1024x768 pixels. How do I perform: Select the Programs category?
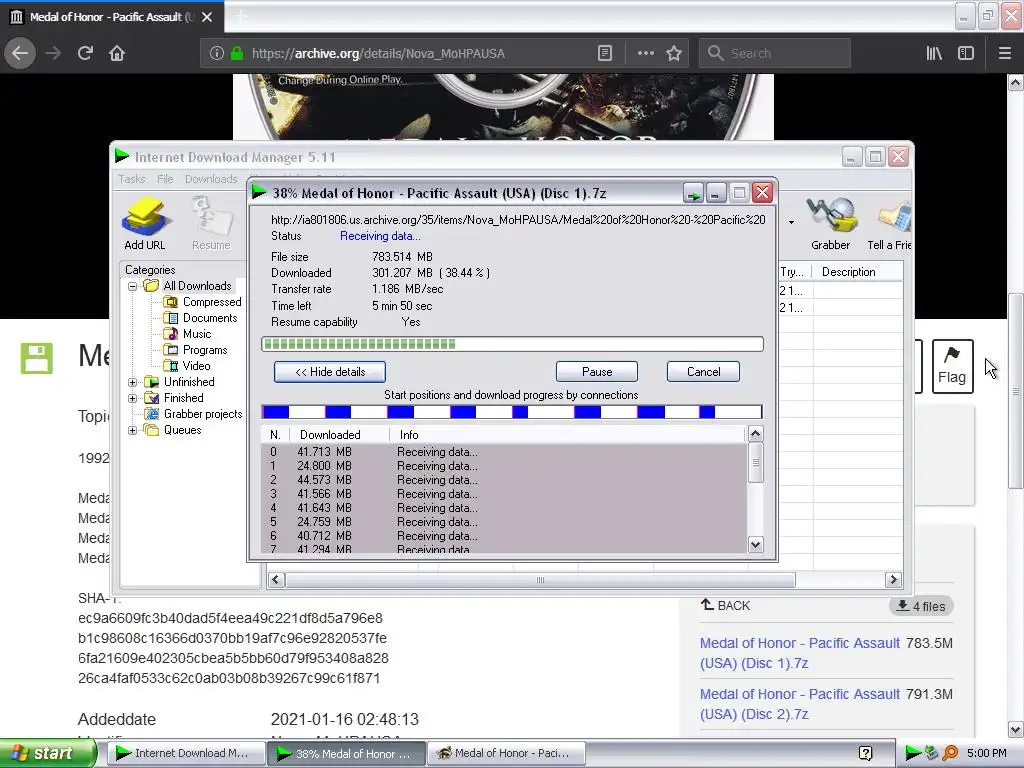(x=195, y=349)
